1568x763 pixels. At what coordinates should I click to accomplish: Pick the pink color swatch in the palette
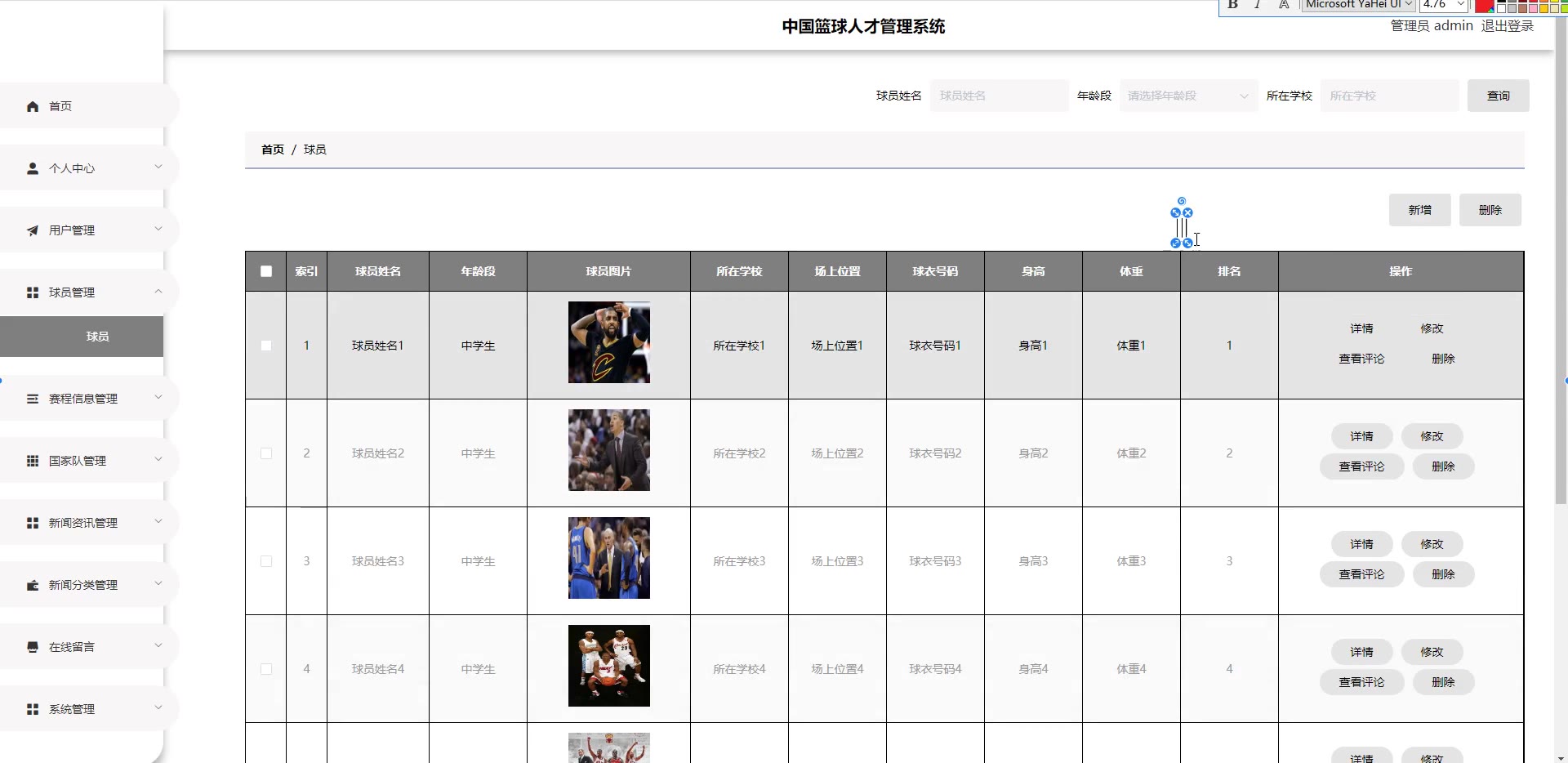click(x=1533, y=7)
